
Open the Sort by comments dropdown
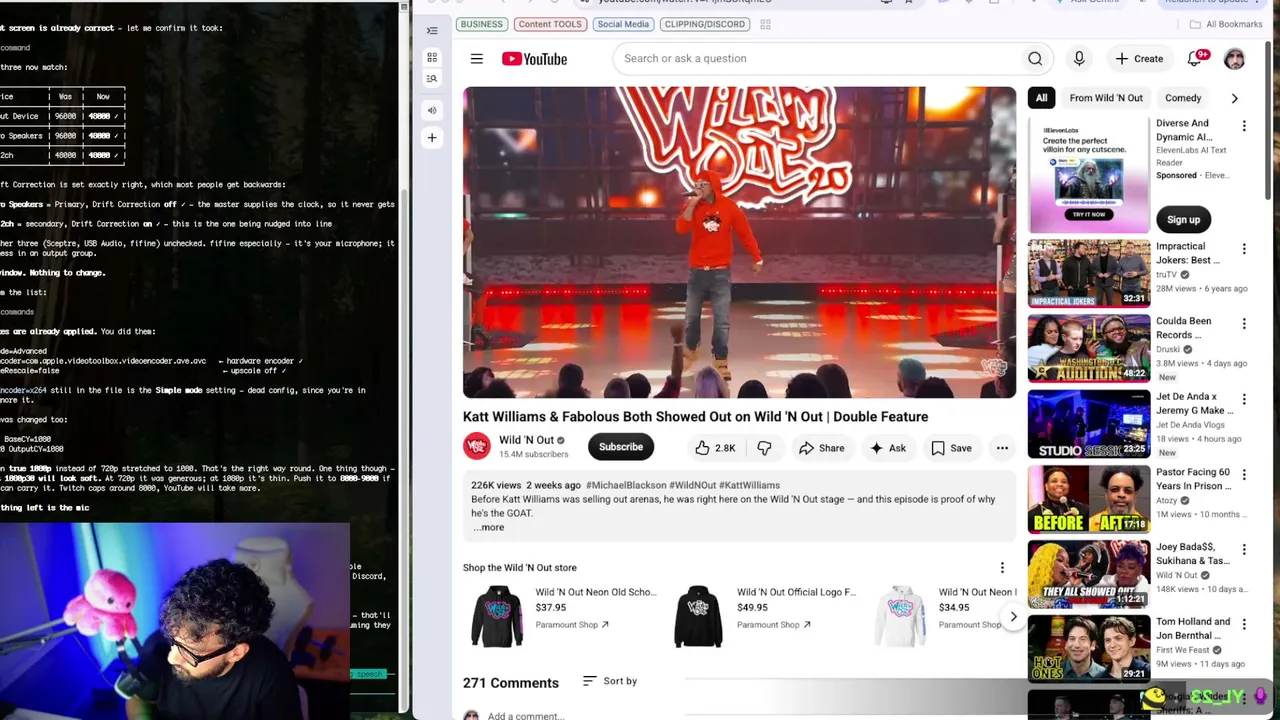(x=610, y=681)
